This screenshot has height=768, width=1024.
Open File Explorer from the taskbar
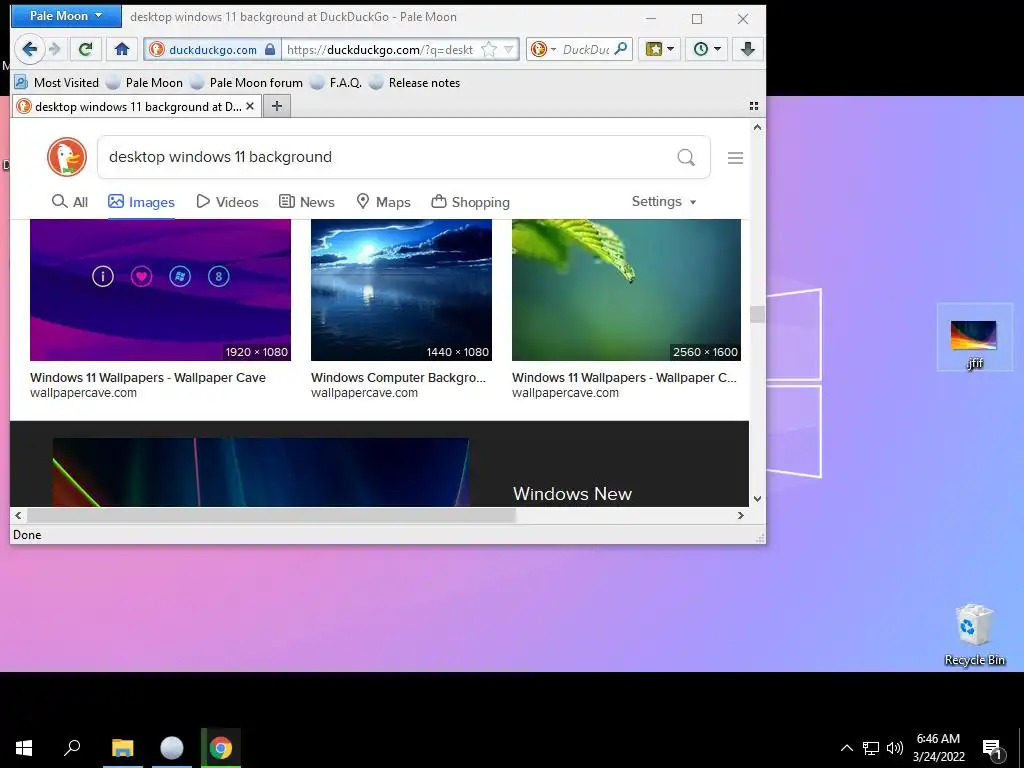pos(123,748)
